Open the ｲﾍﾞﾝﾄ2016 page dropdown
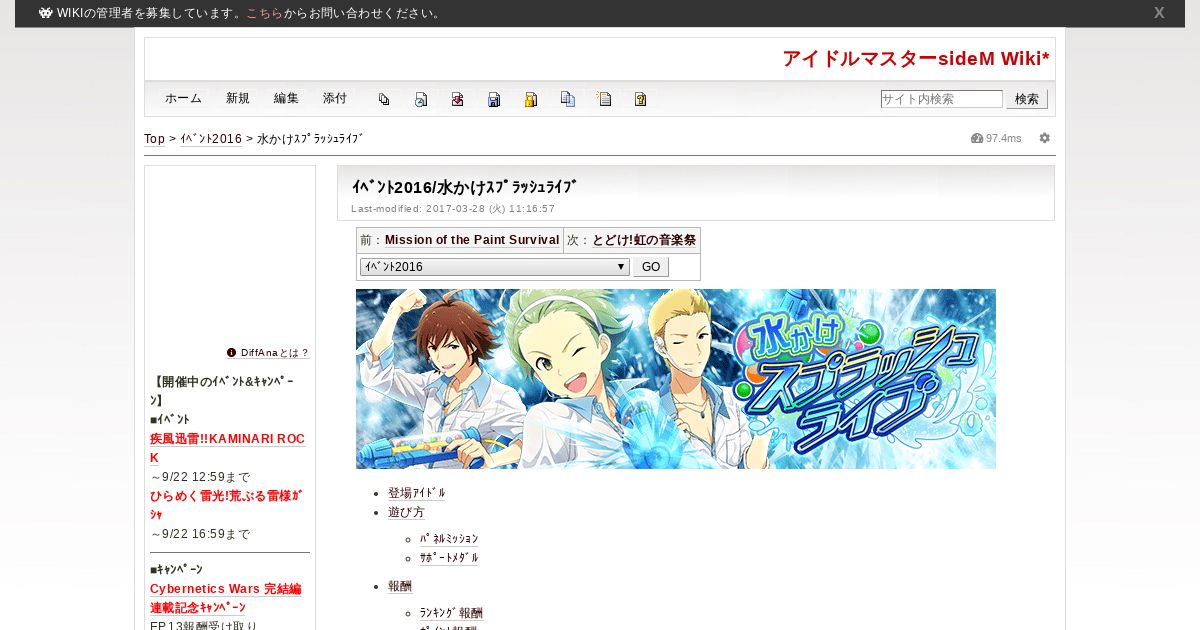 [x=494, y=267]
